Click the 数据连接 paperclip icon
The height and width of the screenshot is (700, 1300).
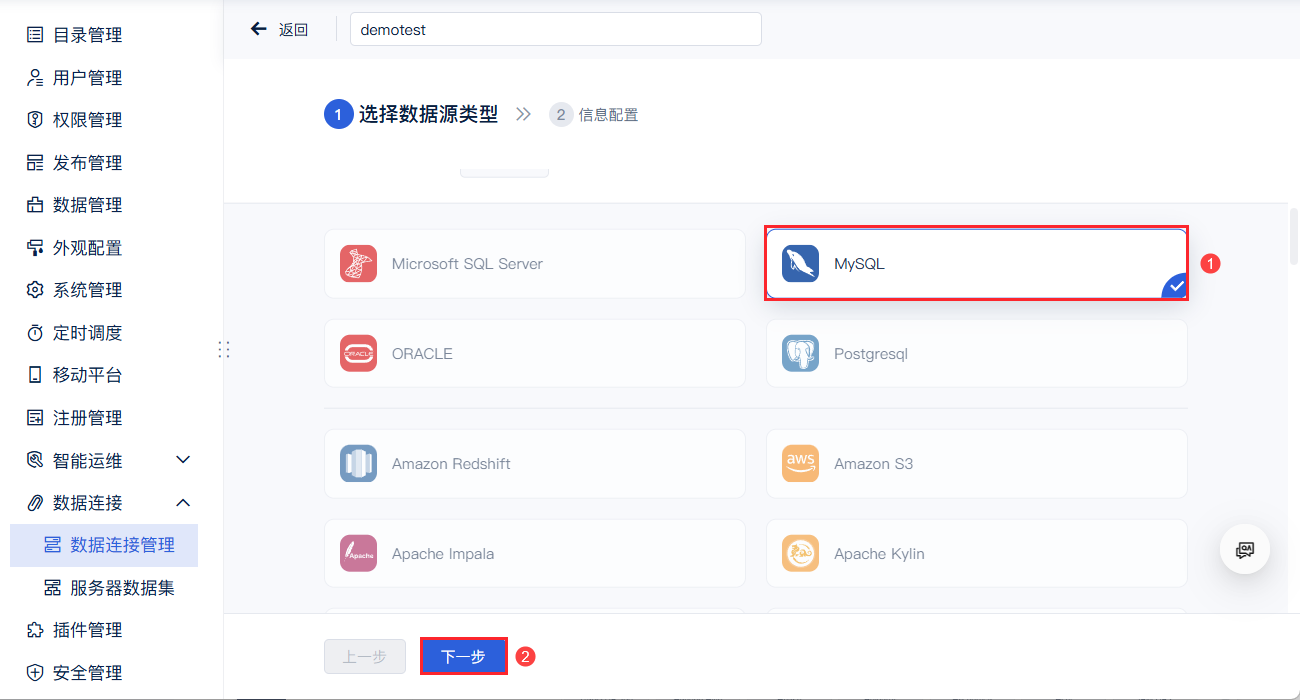point(35,503)
